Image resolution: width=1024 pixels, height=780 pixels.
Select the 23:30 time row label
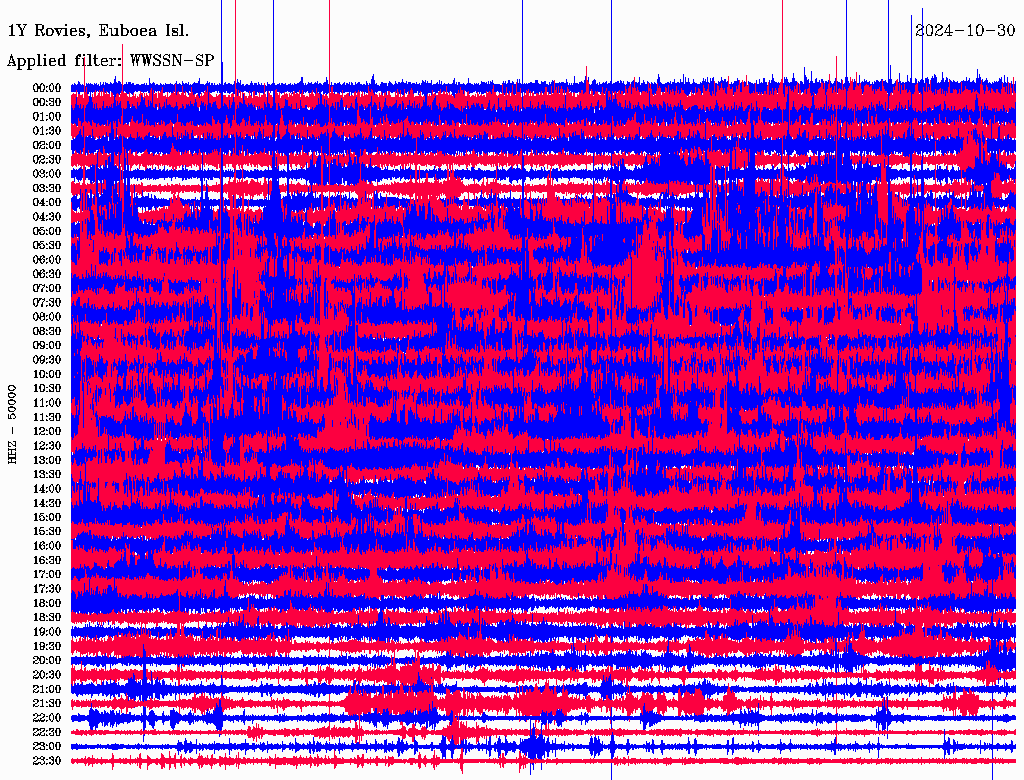47,760
